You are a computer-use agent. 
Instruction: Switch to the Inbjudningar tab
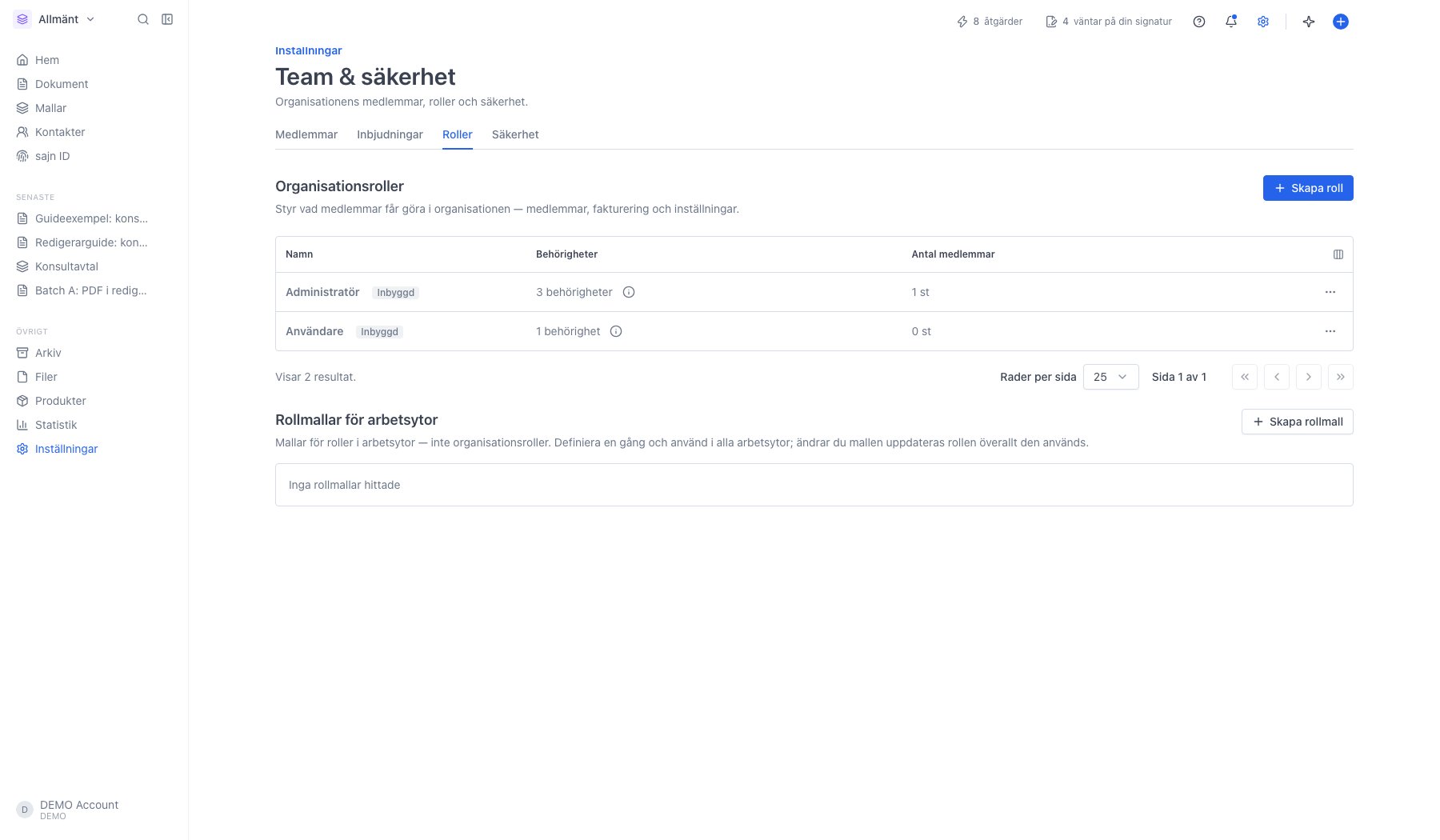(390, 134)
